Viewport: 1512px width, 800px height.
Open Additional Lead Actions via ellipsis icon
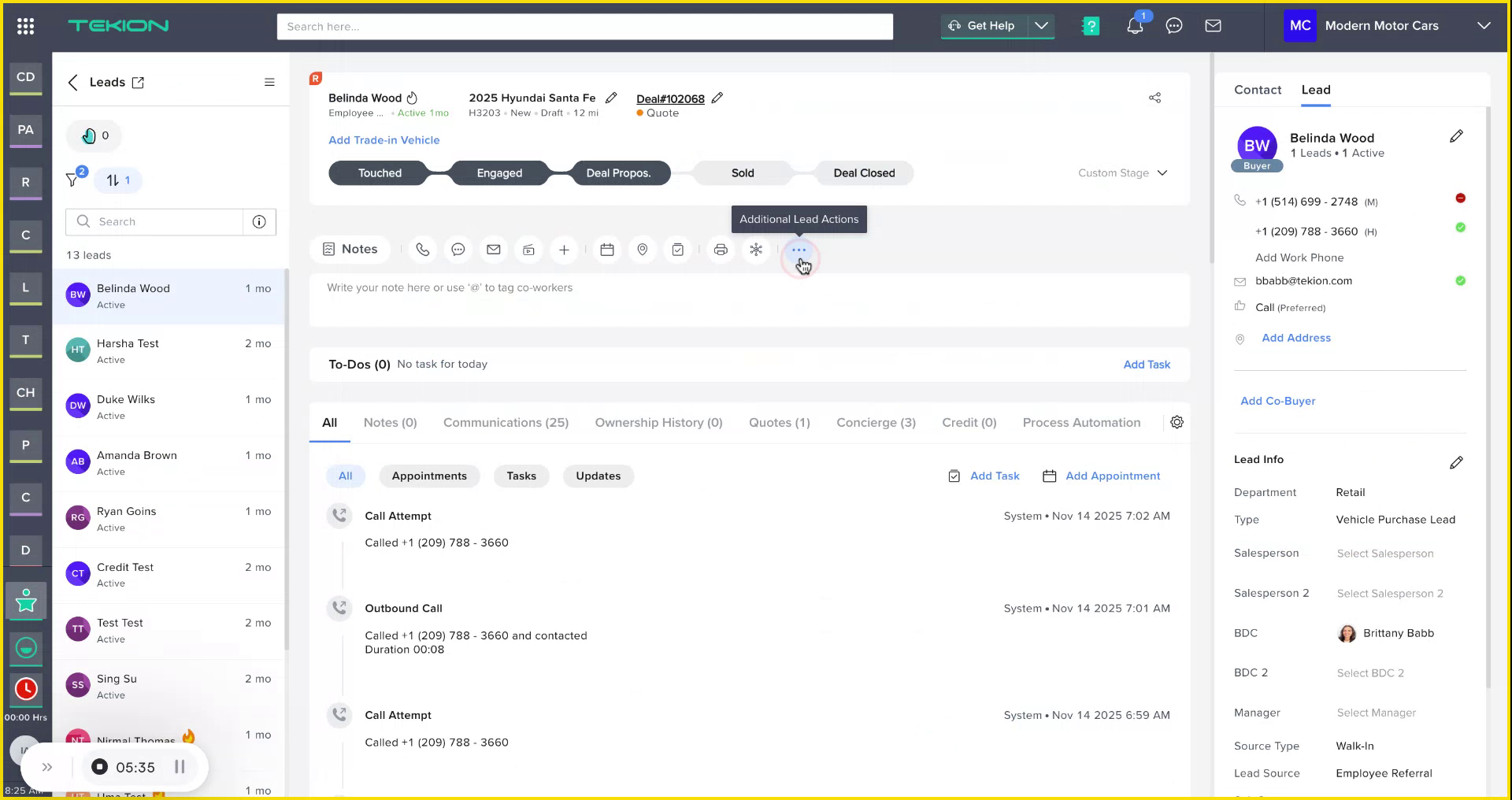799,250
